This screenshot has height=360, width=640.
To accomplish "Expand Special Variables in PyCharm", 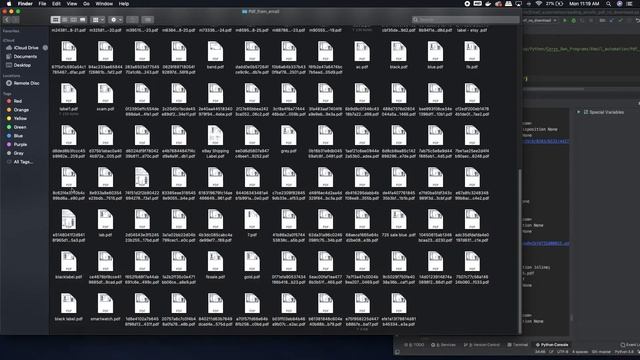I will pos(578,112).
